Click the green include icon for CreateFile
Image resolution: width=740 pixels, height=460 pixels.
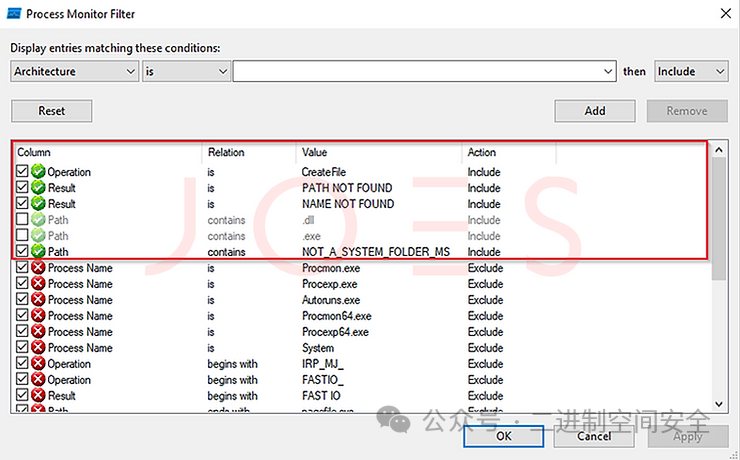(38, 172)
